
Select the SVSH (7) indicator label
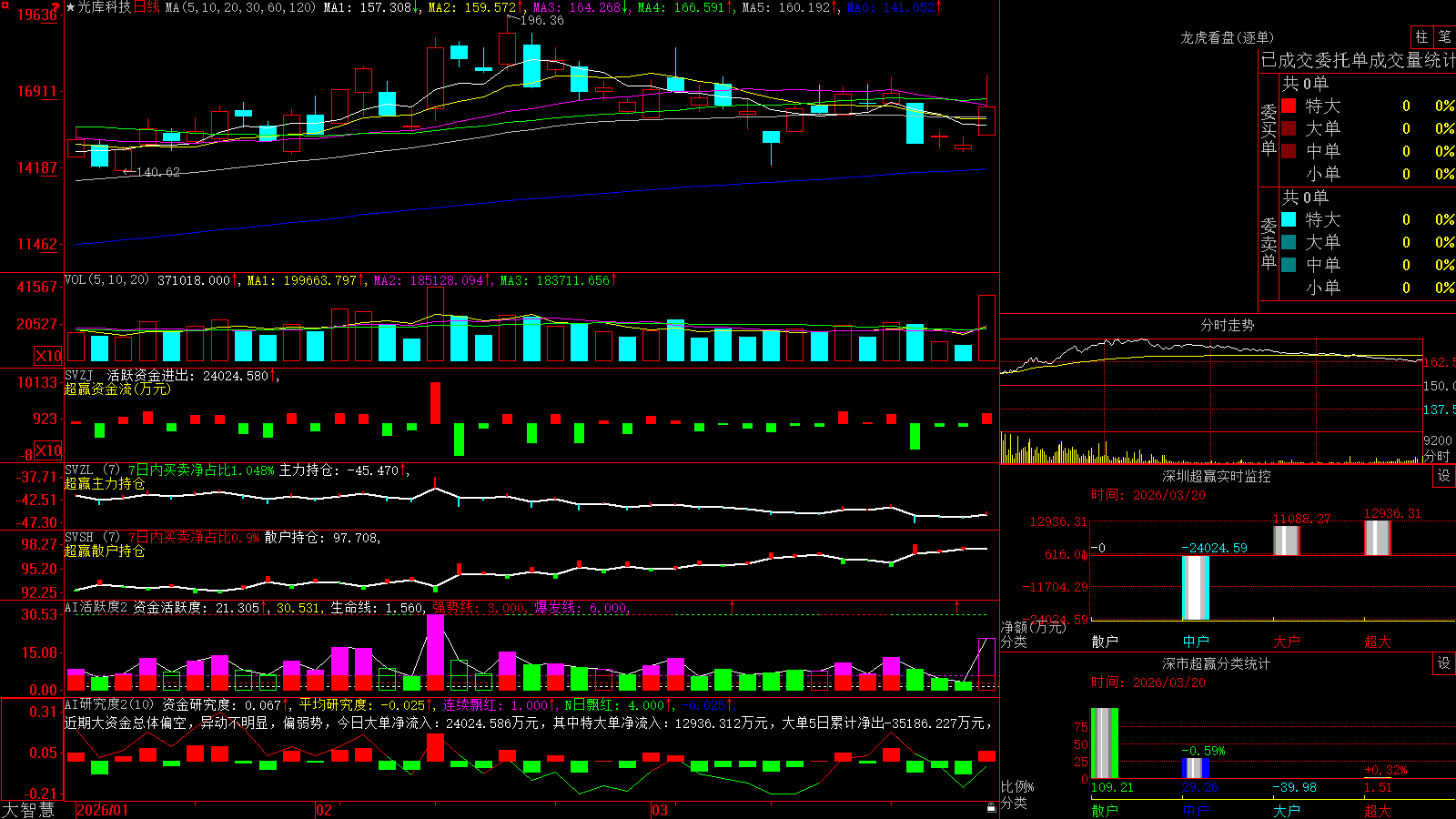92,538
